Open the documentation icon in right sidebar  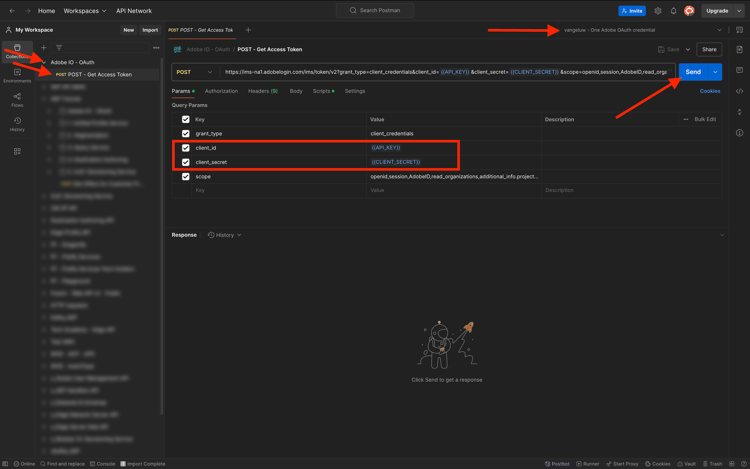[739, 49]
